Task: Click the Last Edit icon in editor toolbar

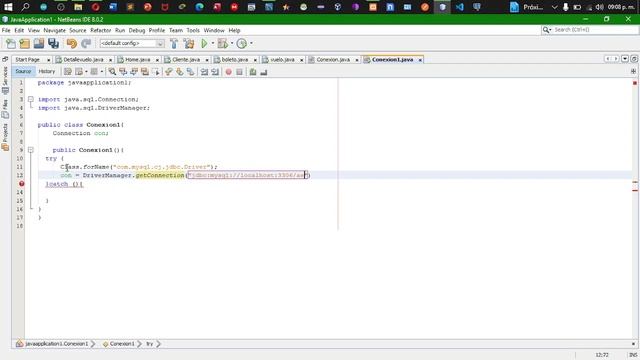Action: pos(68,72)
